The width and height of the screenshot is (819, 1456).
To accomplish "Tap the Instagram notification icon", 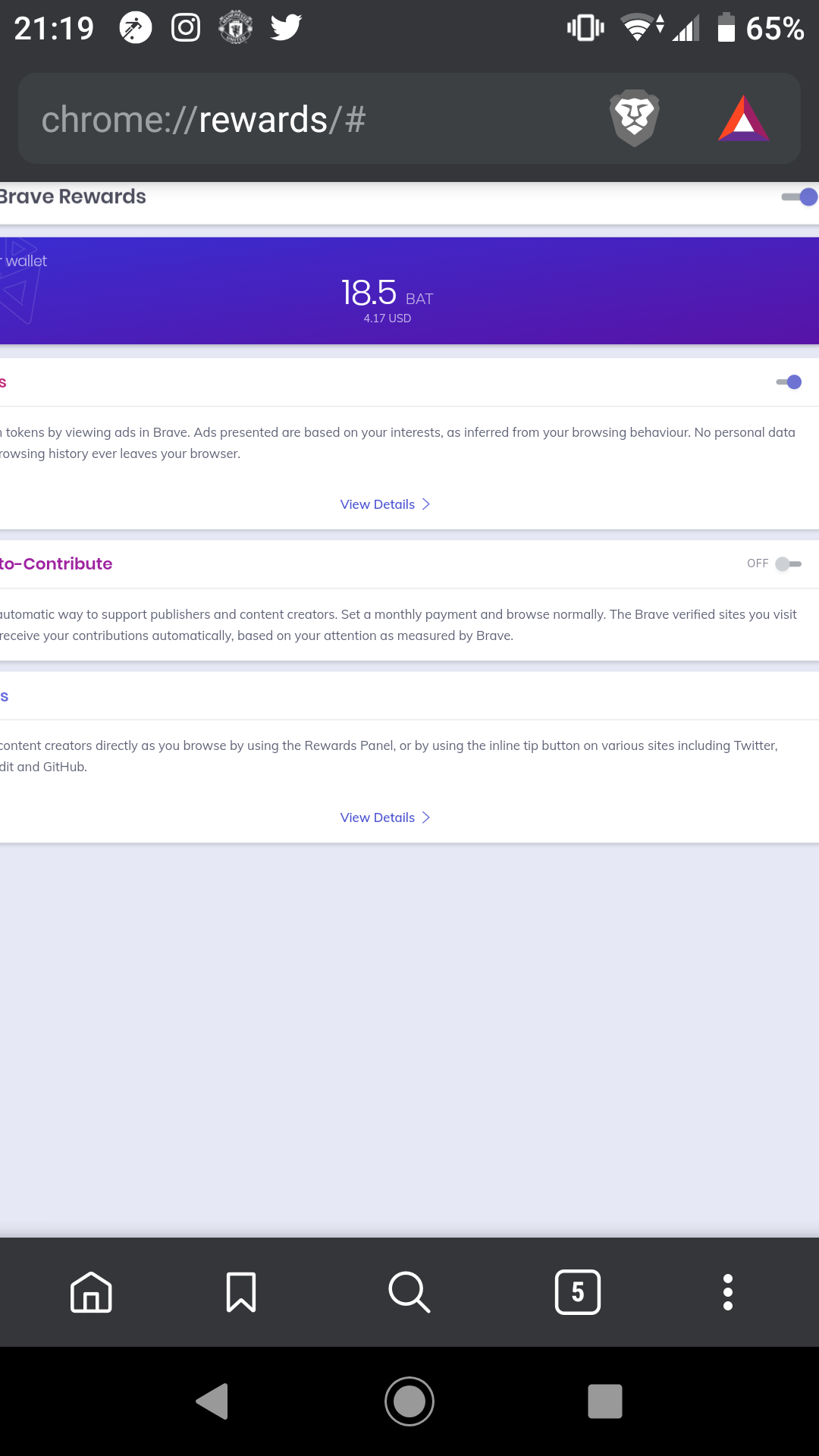I will coord(186,28).
